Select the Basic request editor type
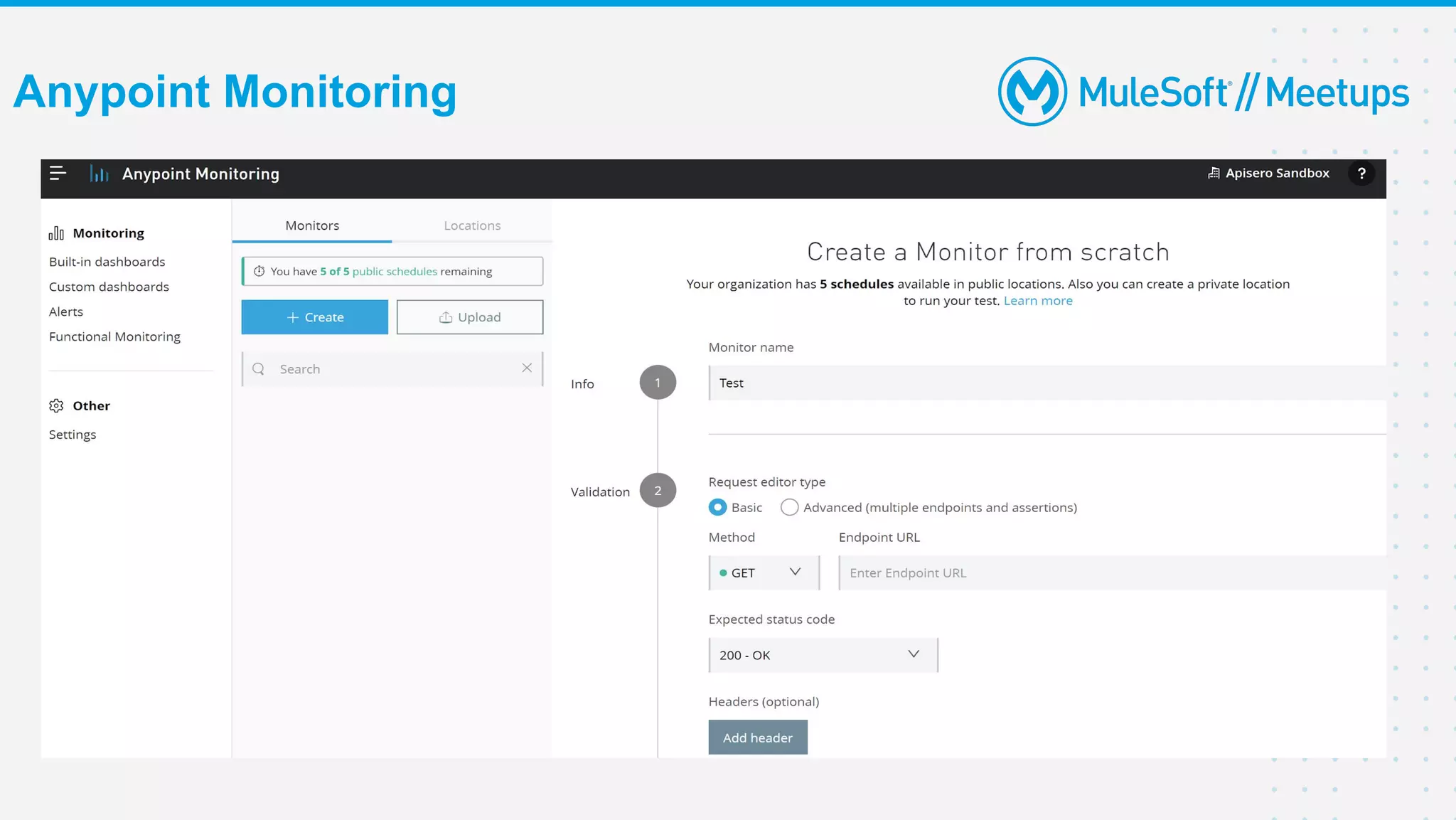 pos(717,508)
